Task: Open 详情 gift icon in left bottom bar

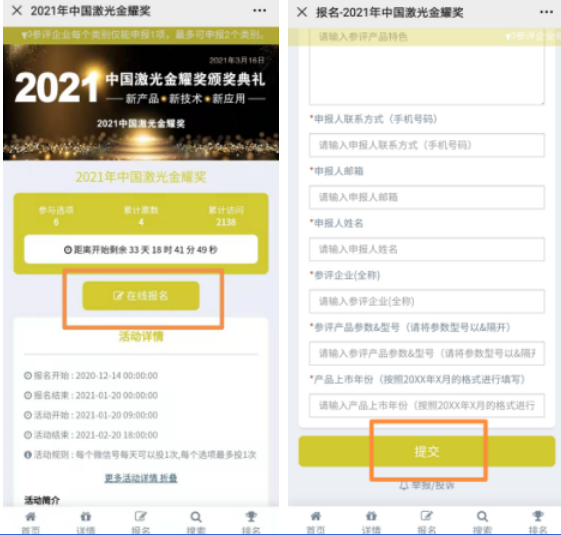Action: 86,522
